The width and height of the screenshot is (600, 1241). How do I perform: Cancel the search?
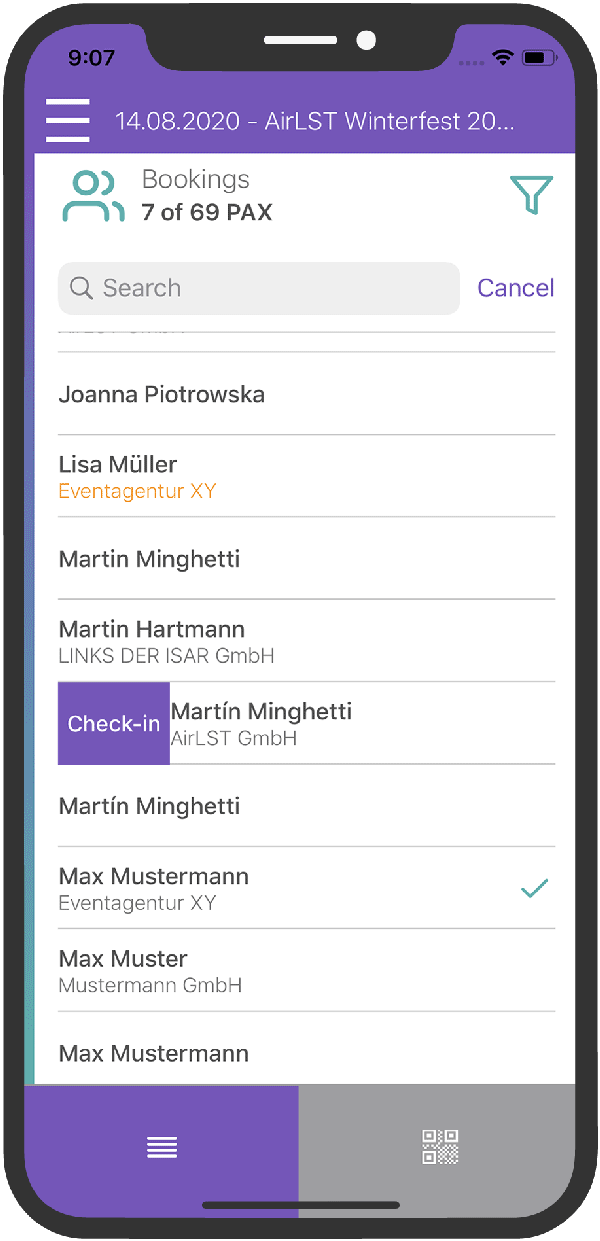(515, 288)
